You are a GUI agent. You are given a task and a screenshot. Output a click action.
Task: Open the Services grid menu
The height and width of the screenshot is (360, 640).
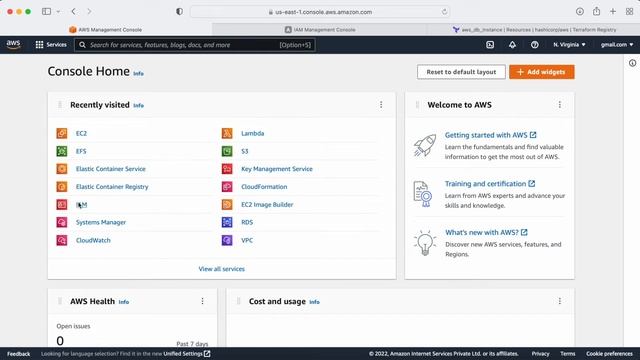point(51,45)
